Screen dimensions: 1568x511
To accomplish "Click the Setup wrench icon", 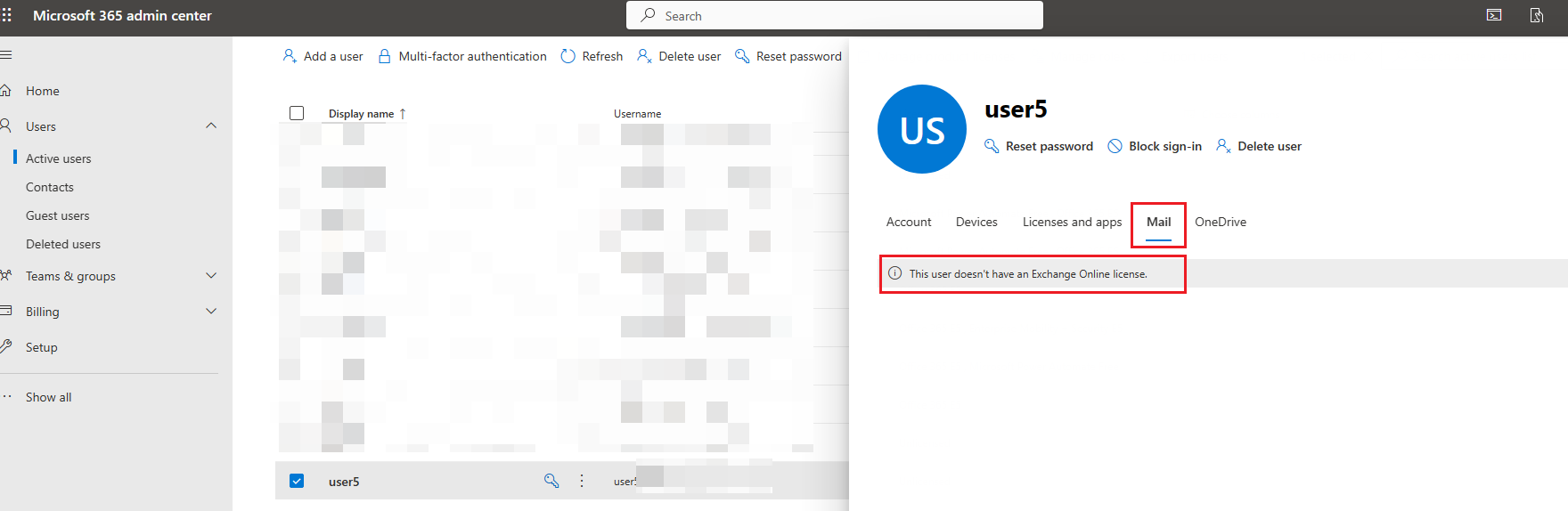I will click(6, 346).
